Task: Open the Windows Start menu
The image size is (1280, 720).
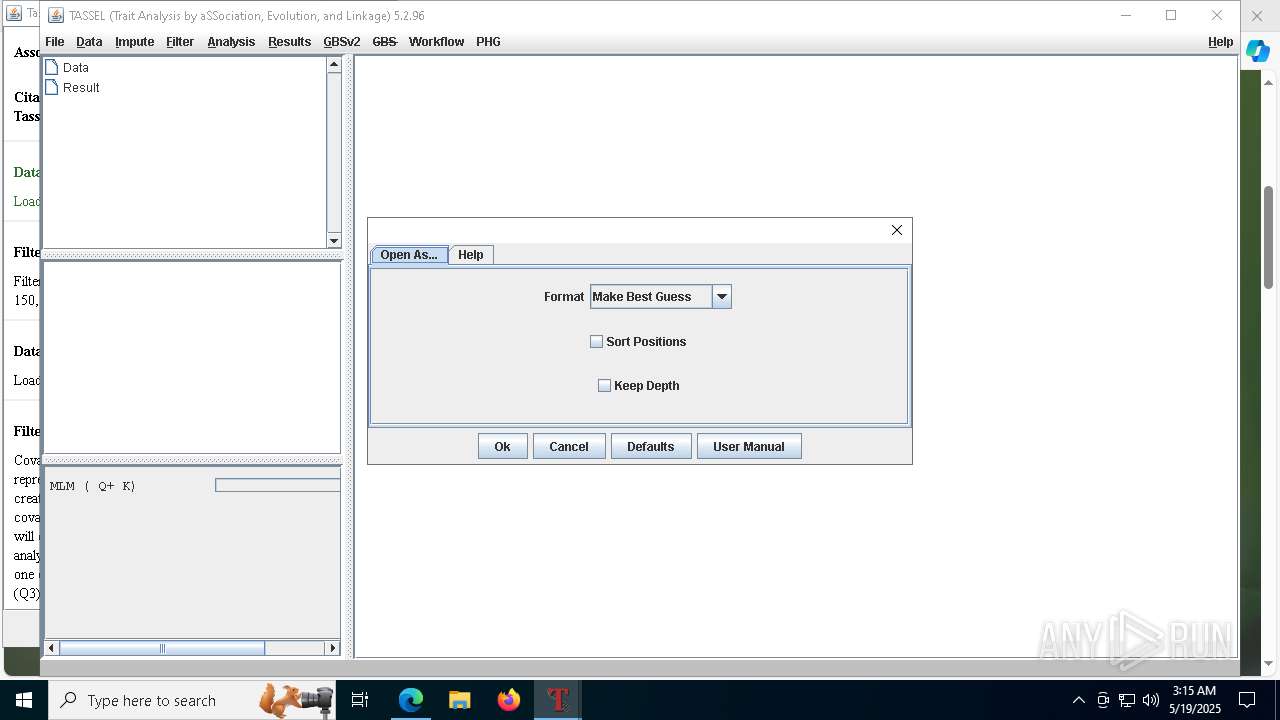Action: [x=24, y=700]
